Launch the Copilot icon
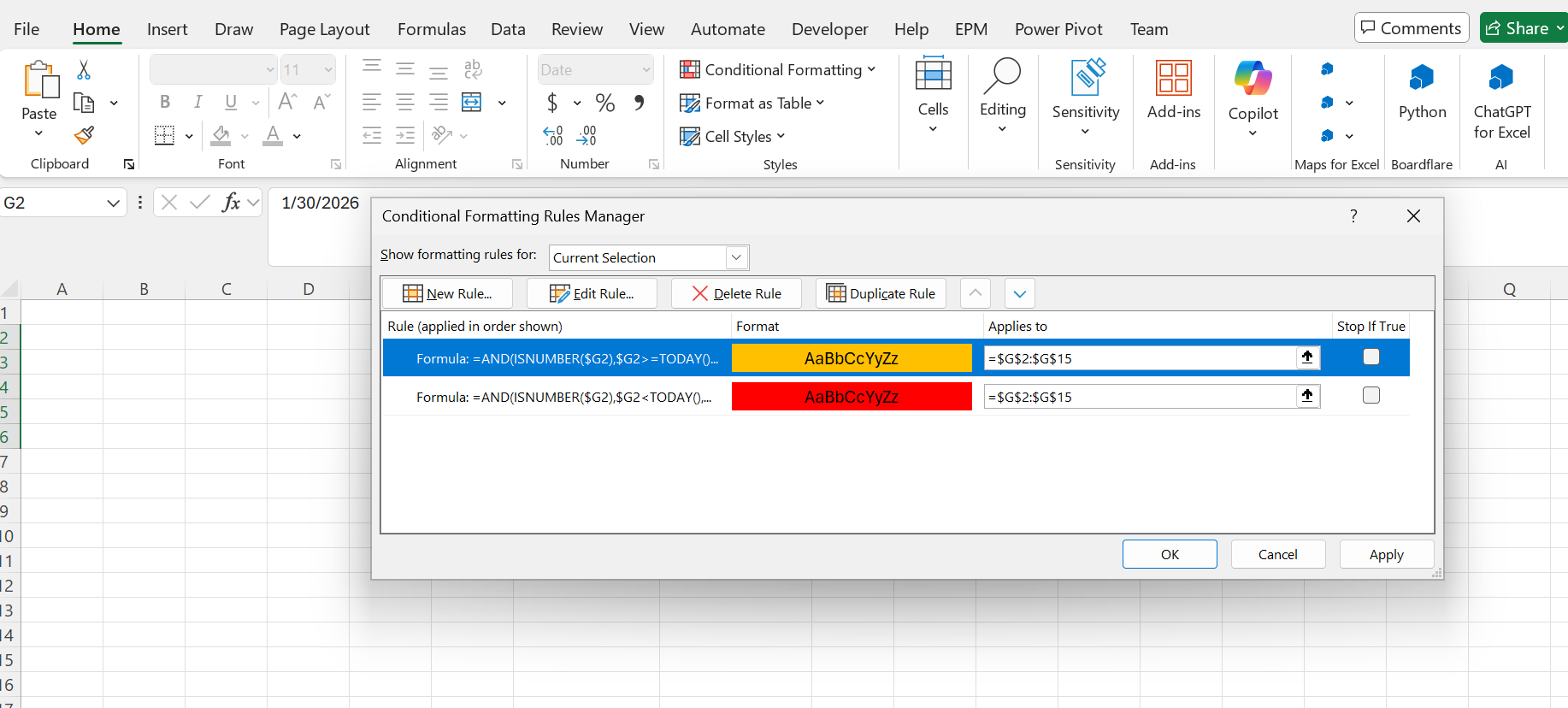Image resolution: width=1568 pixels, height=708 pixels. click(1253, 79)
